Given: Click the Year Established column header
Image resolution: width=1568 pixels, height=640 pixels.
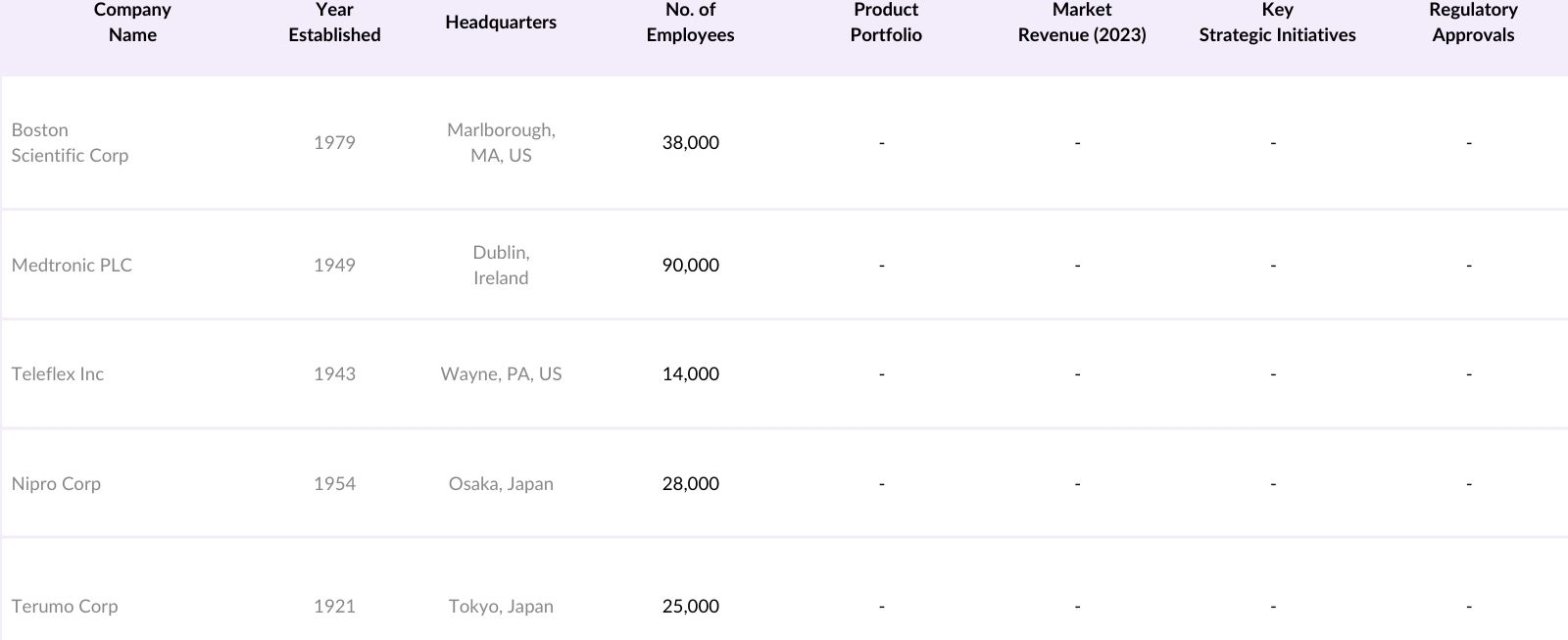Looking at the screenshot, I should tap(334, 23).
